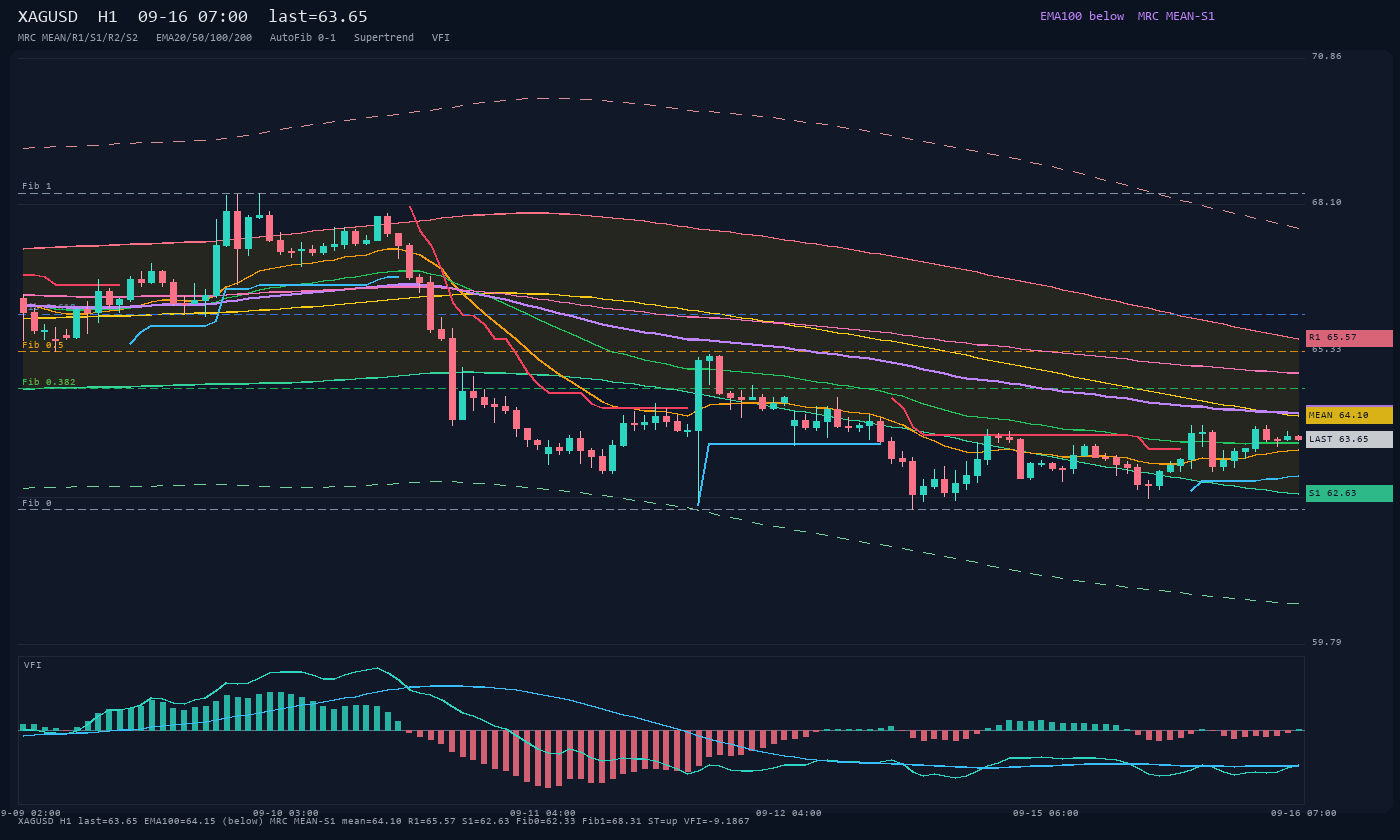Click 'Fib0=62.33' in the bottom status line
This screenshot has width=1400, height=840.
546,821
